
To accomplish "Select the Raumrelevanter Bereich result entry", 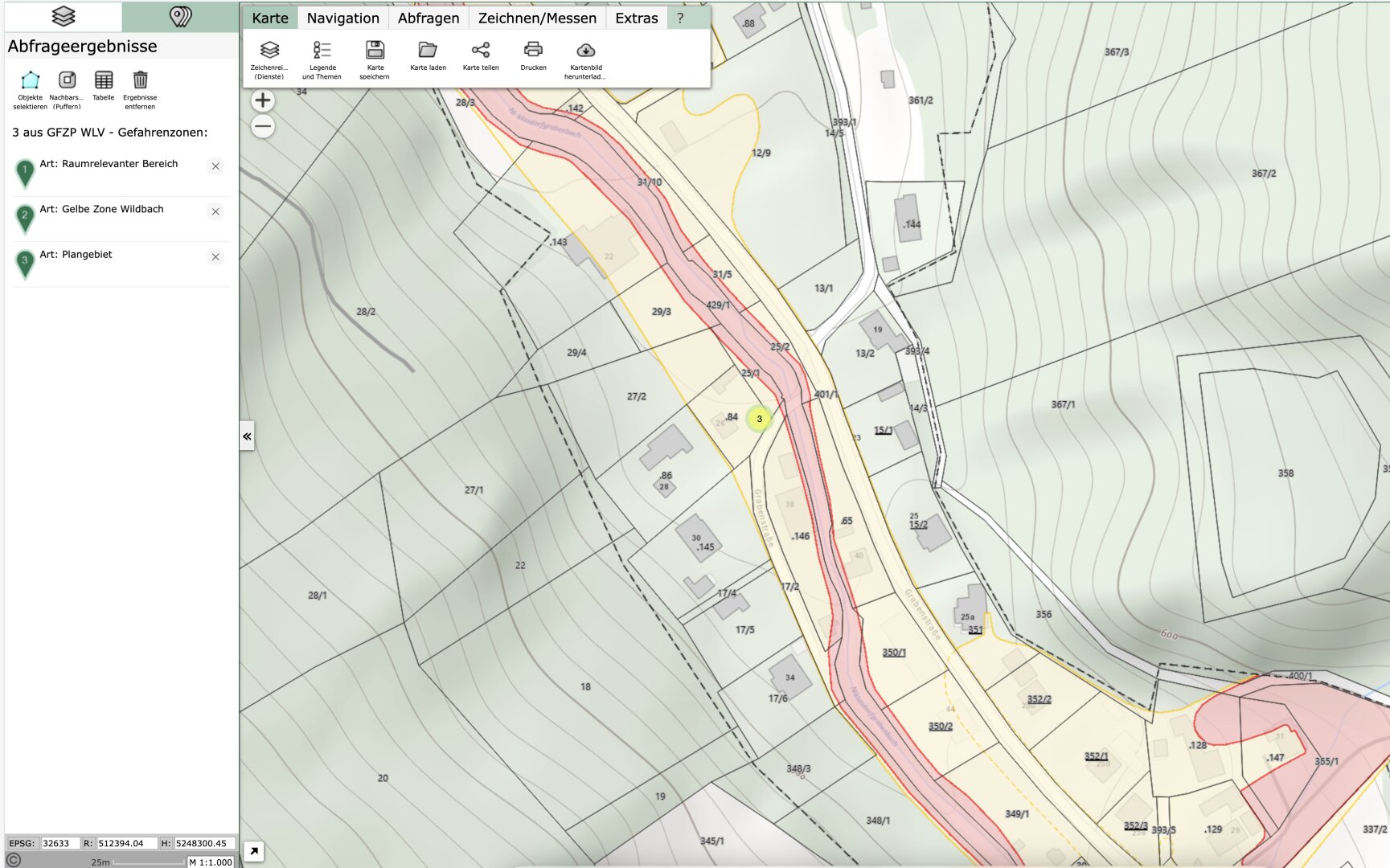I will tap(109, 164).
